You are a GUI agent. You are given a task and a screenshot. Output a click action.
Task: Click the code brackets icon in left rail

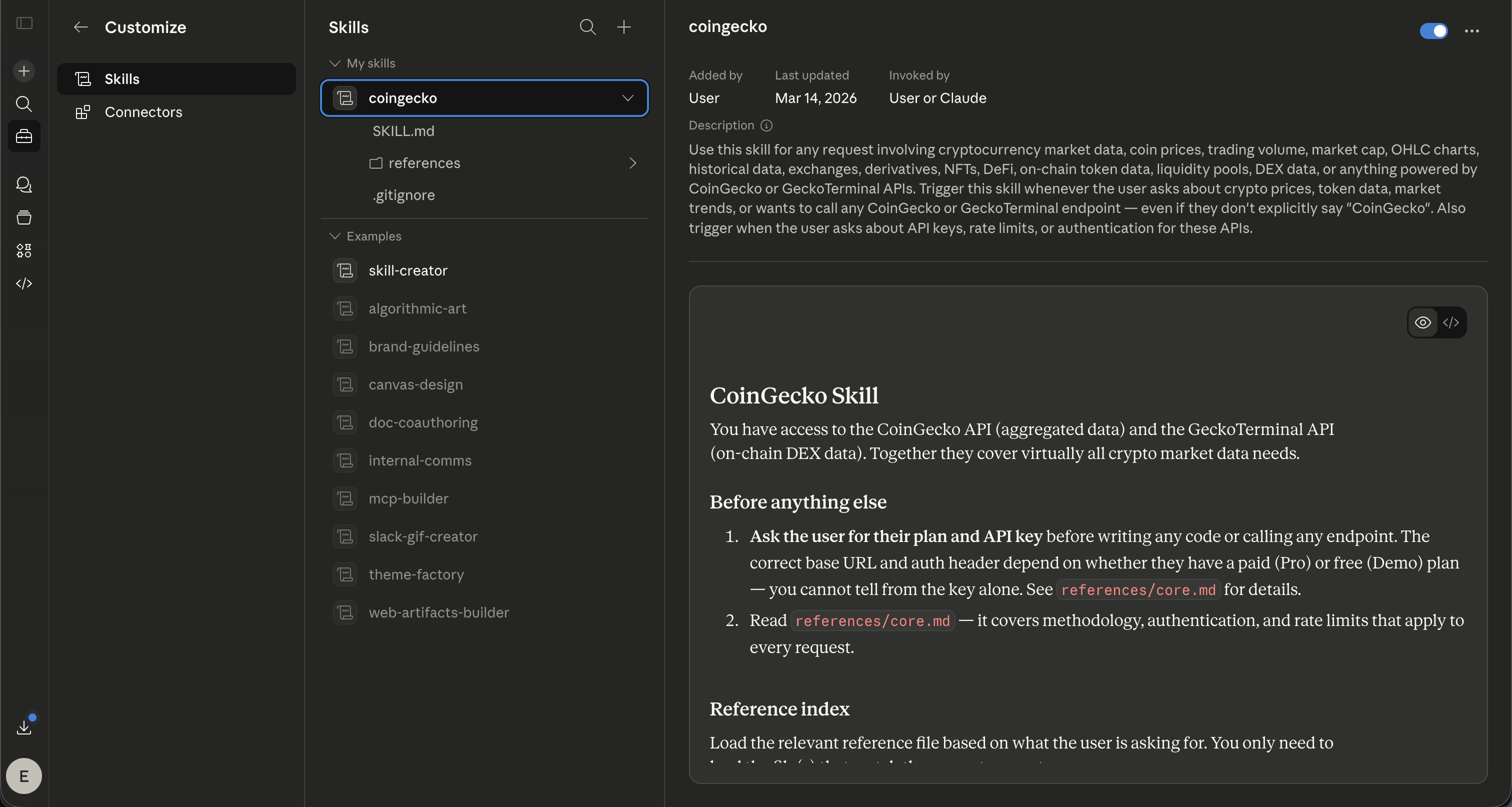pyautogui.click(x=24, y=283)
